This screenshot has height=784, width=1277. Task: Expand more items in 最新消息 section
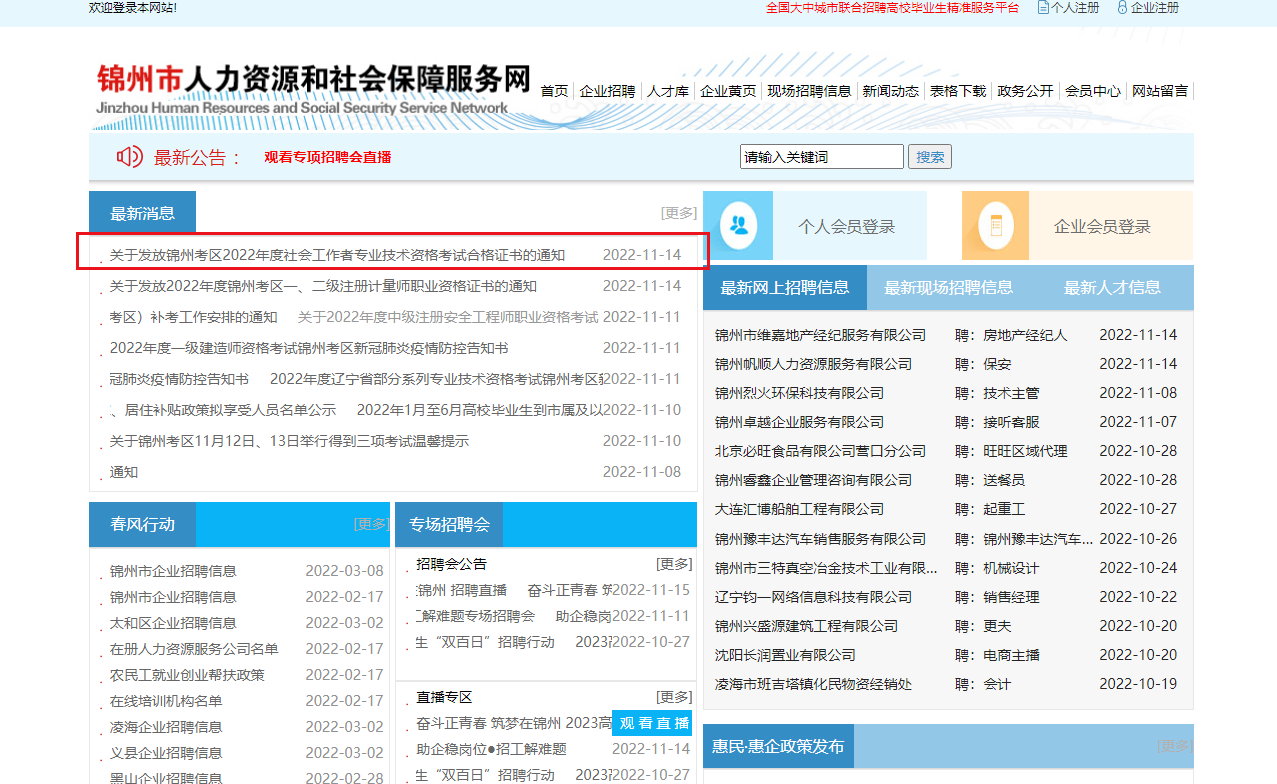pos(678,213)
